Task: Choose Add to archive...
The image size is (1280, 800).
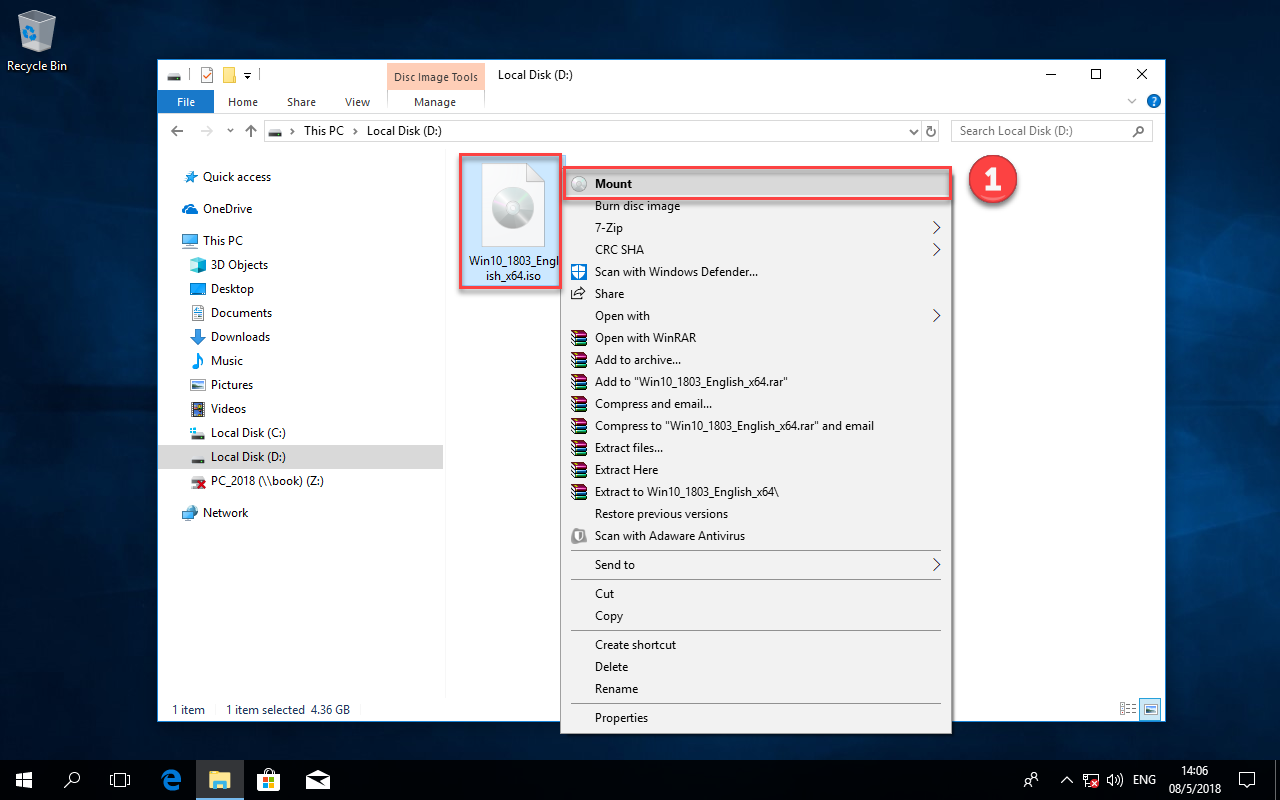Action: point(756,360)
